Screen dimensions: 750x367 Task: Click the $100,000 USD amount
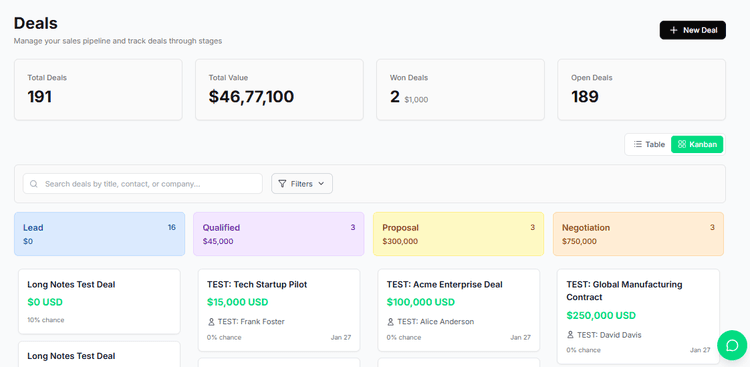[420, 302]
